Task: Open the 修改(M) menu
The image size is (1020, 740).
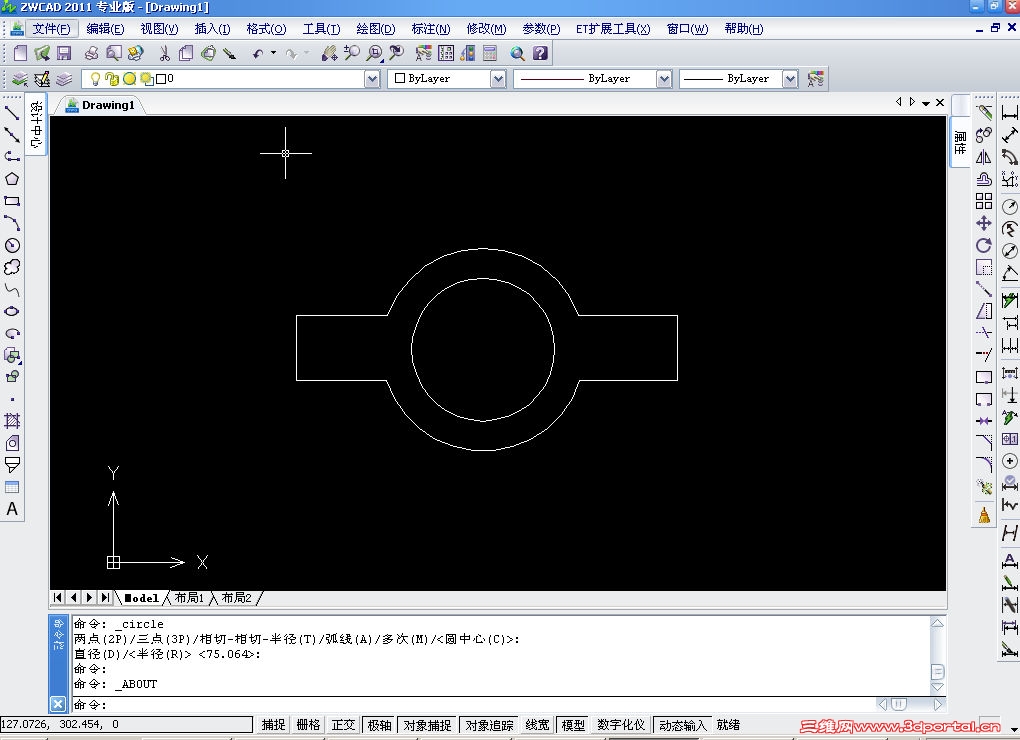Action: [486, 29]
